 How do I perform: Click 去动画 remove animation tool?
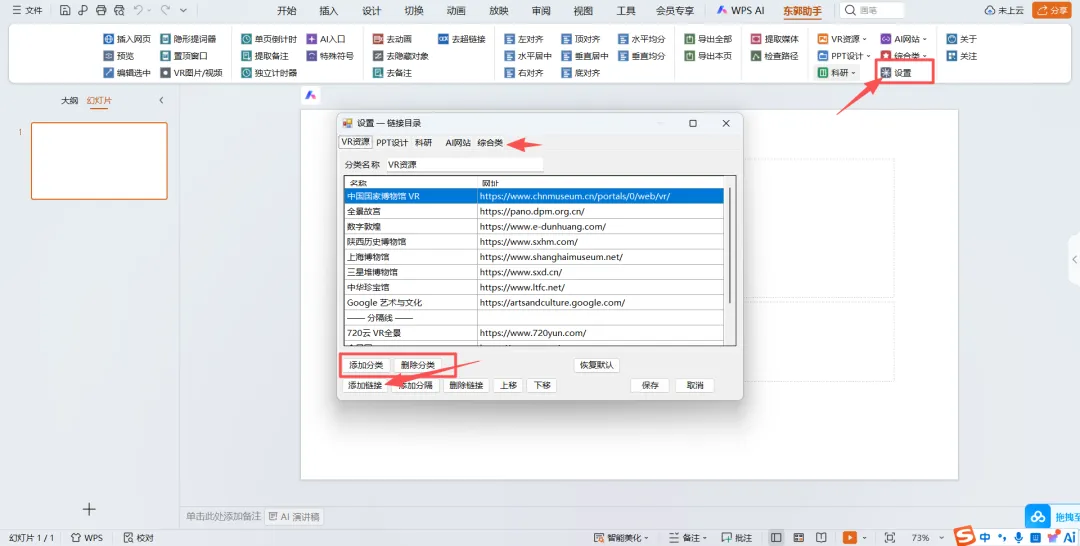pyautogui.click(x=393, y=39)
